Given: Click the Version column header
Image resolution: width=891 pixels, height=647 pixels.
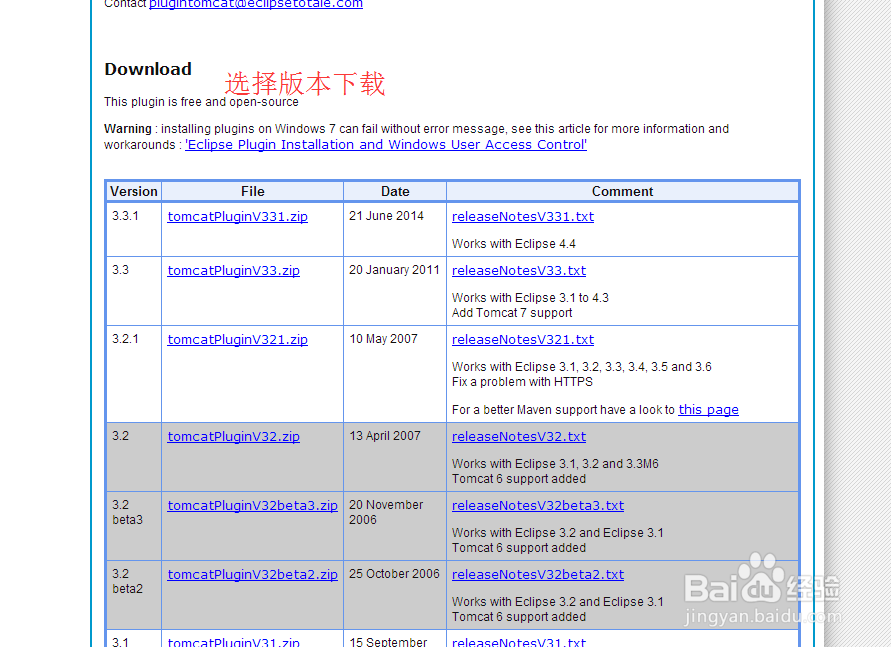Looking at the screenshot, I should click(134, 191).
